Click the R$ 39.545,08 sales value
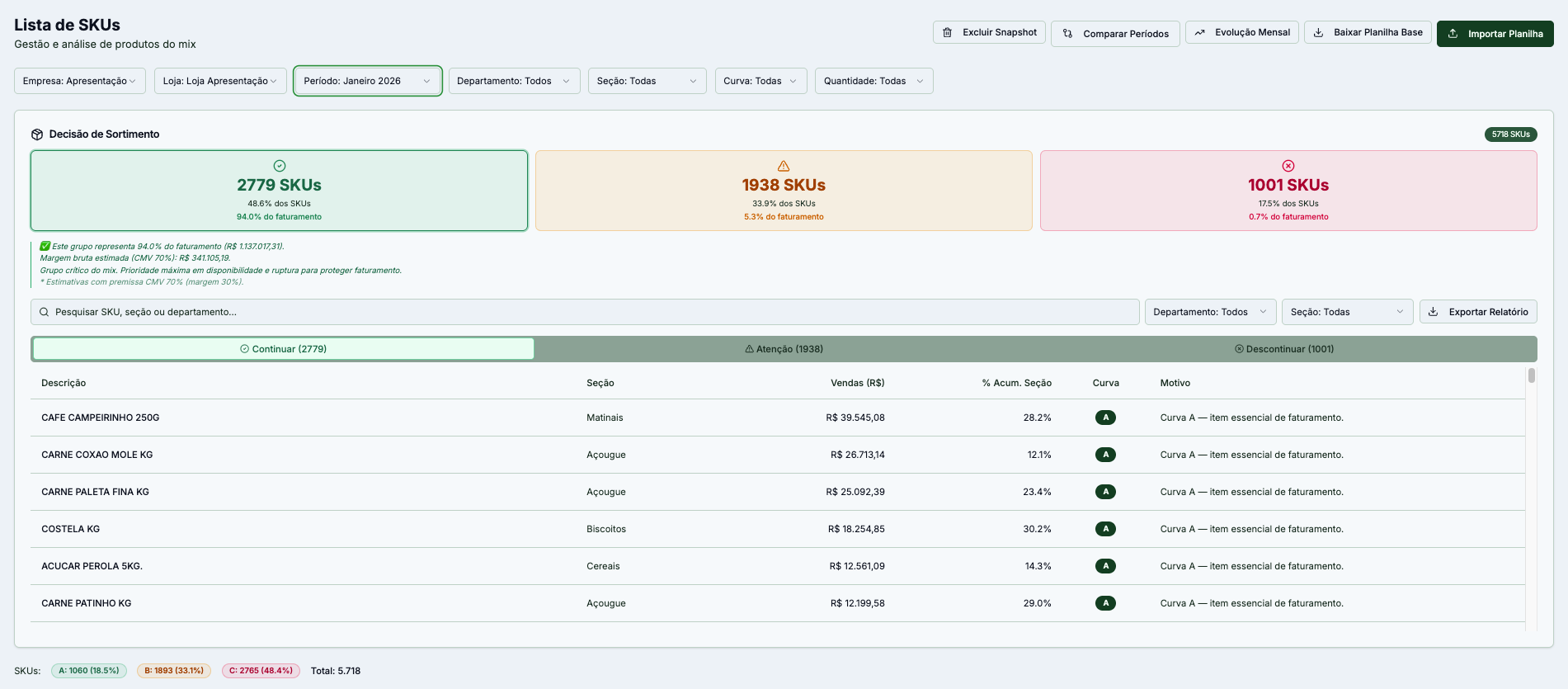Viewport: 1568px width, 689px height. 855,418
